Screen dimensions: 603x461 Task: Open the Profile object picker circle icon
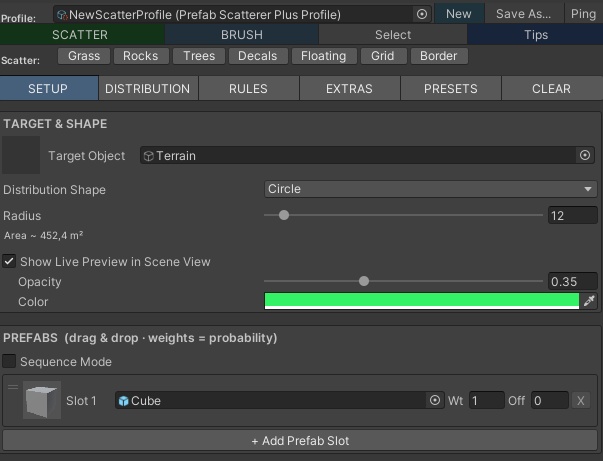[422, 14]
